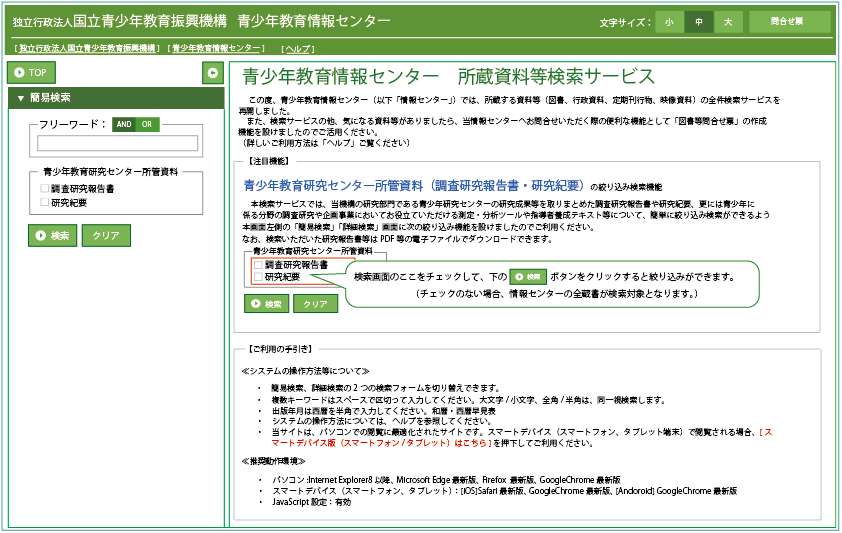
Task: Collapse the sidebar with the arrow icon
Action: coord(213,73)
